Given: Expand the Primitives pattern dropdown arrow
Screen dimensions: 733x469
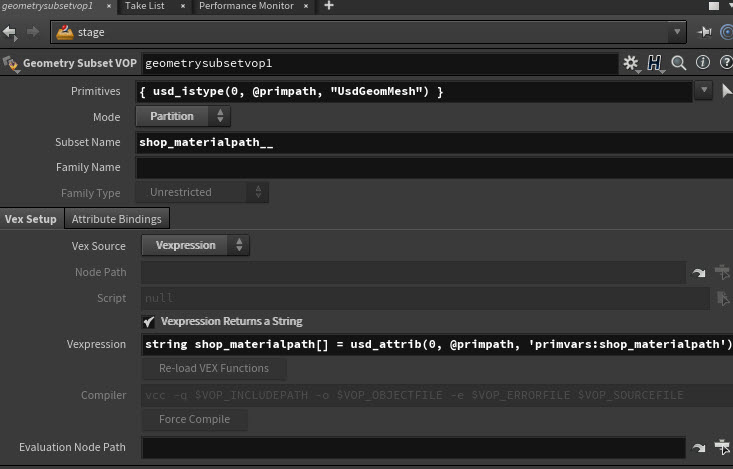Looking at the screenshot, I should coord(704,90).
